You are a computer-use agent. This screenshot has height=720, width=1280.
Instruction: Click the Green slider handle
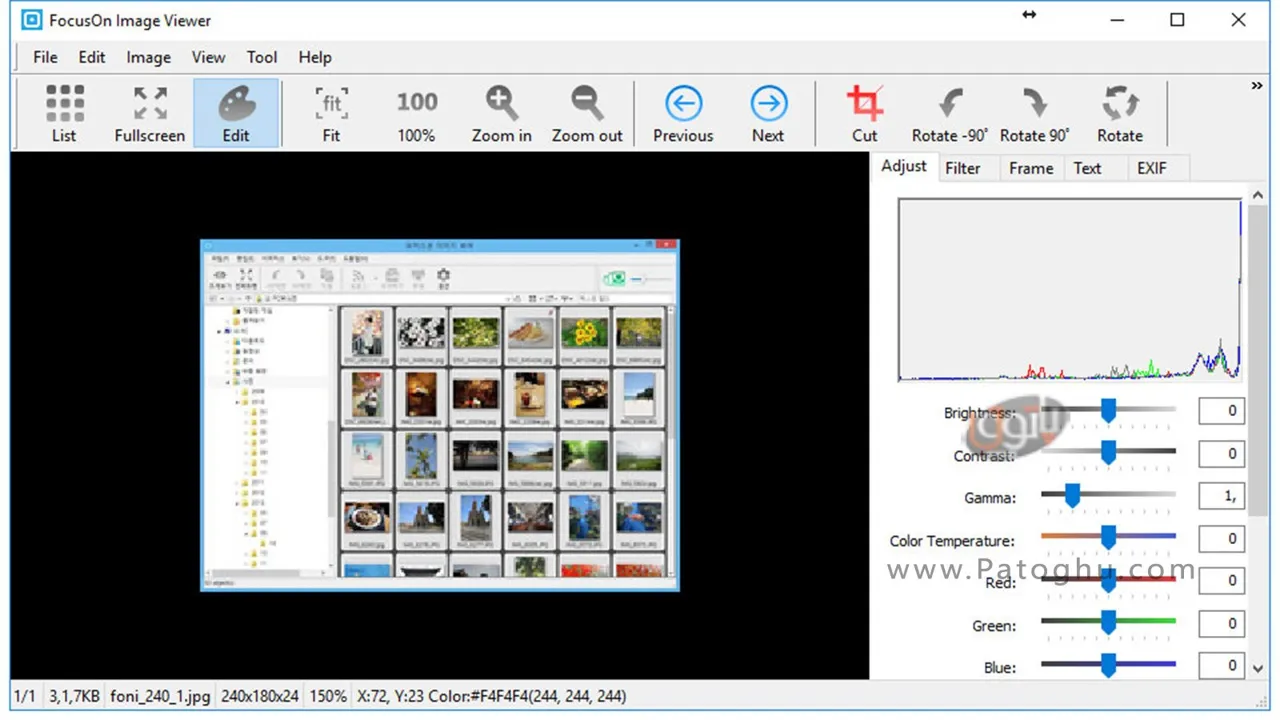coord(1108,624)
